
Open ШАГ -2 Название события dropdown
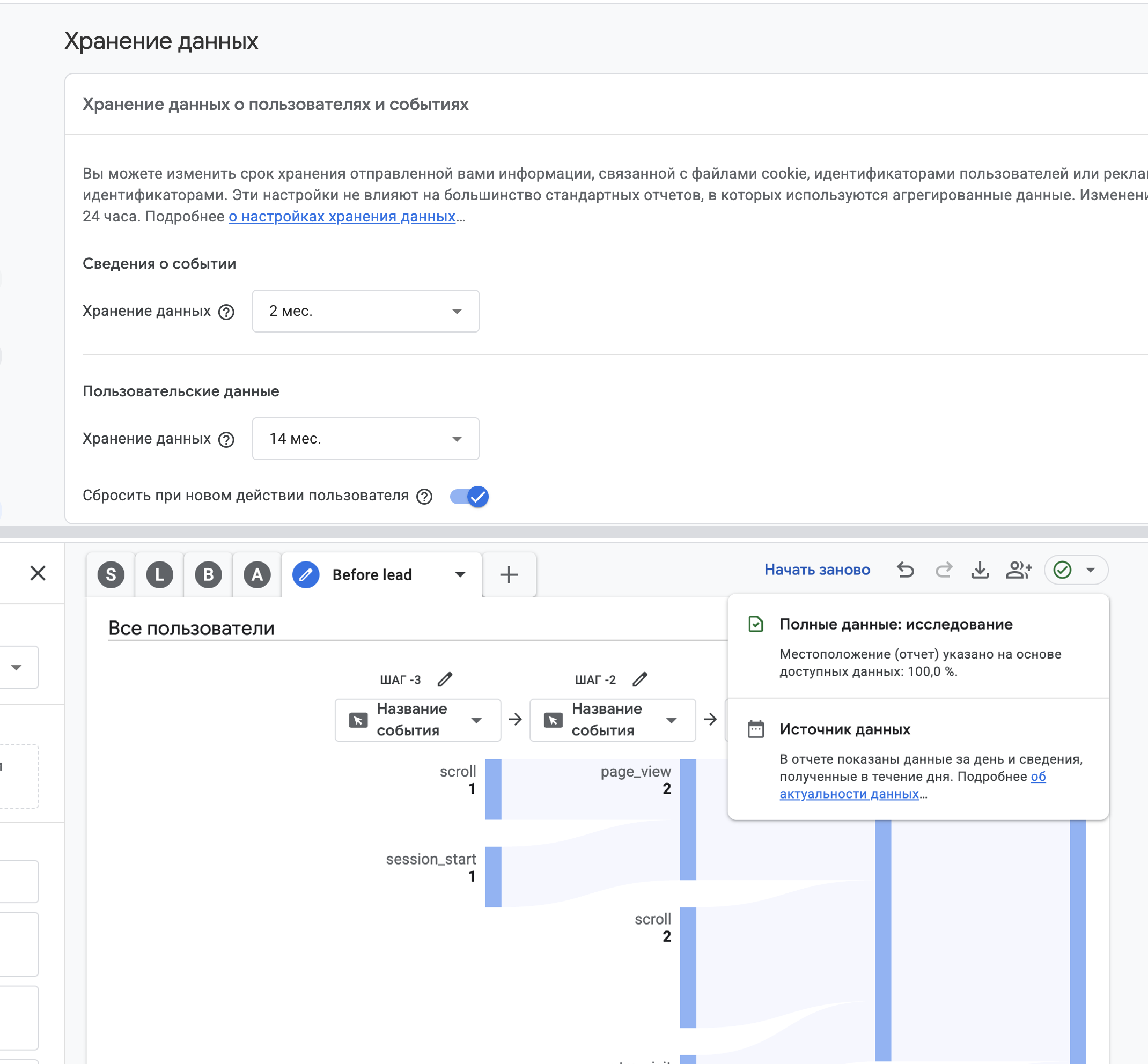click(x=612, y=720)
